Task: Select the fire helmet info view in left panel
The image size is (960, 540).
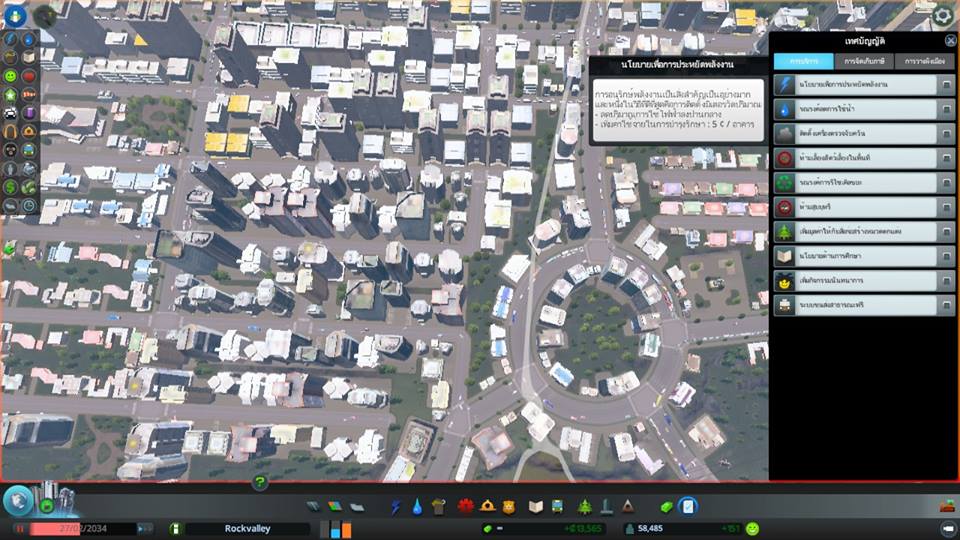Action: point(29,131)
